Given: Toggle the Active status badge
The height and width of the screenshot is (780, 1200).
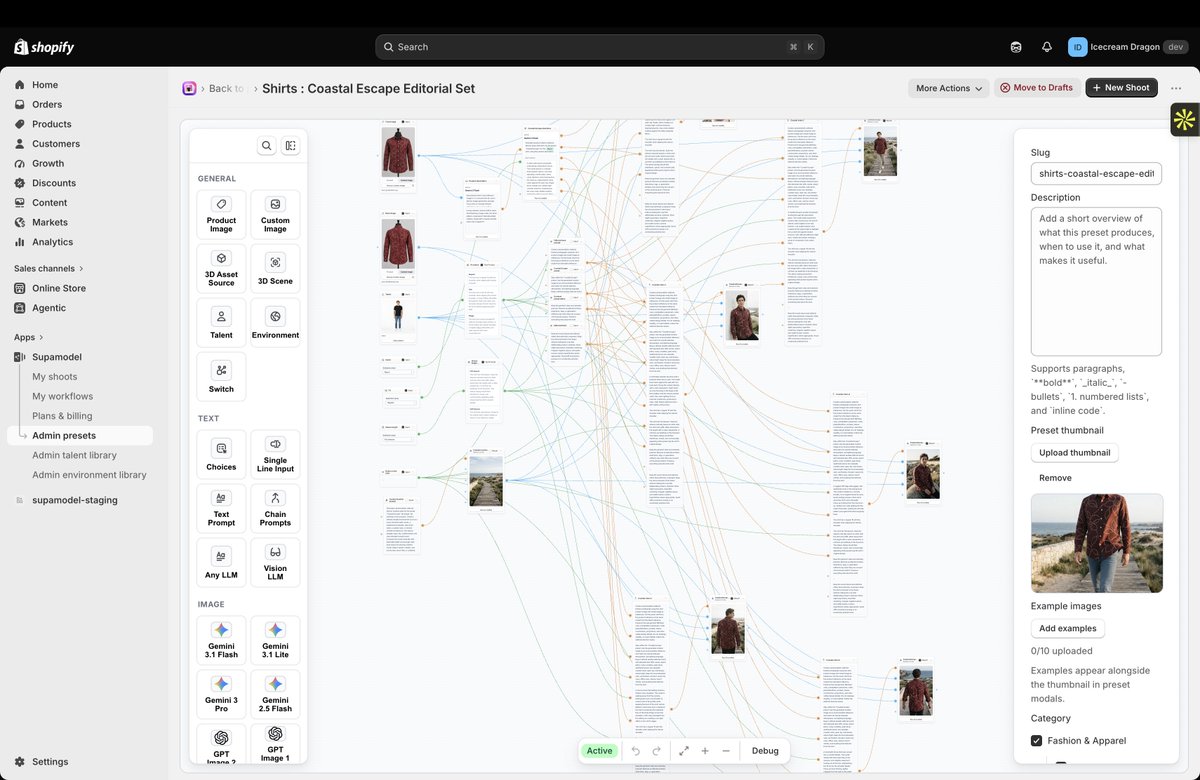Looking at the screenshot, I should 600,751.
